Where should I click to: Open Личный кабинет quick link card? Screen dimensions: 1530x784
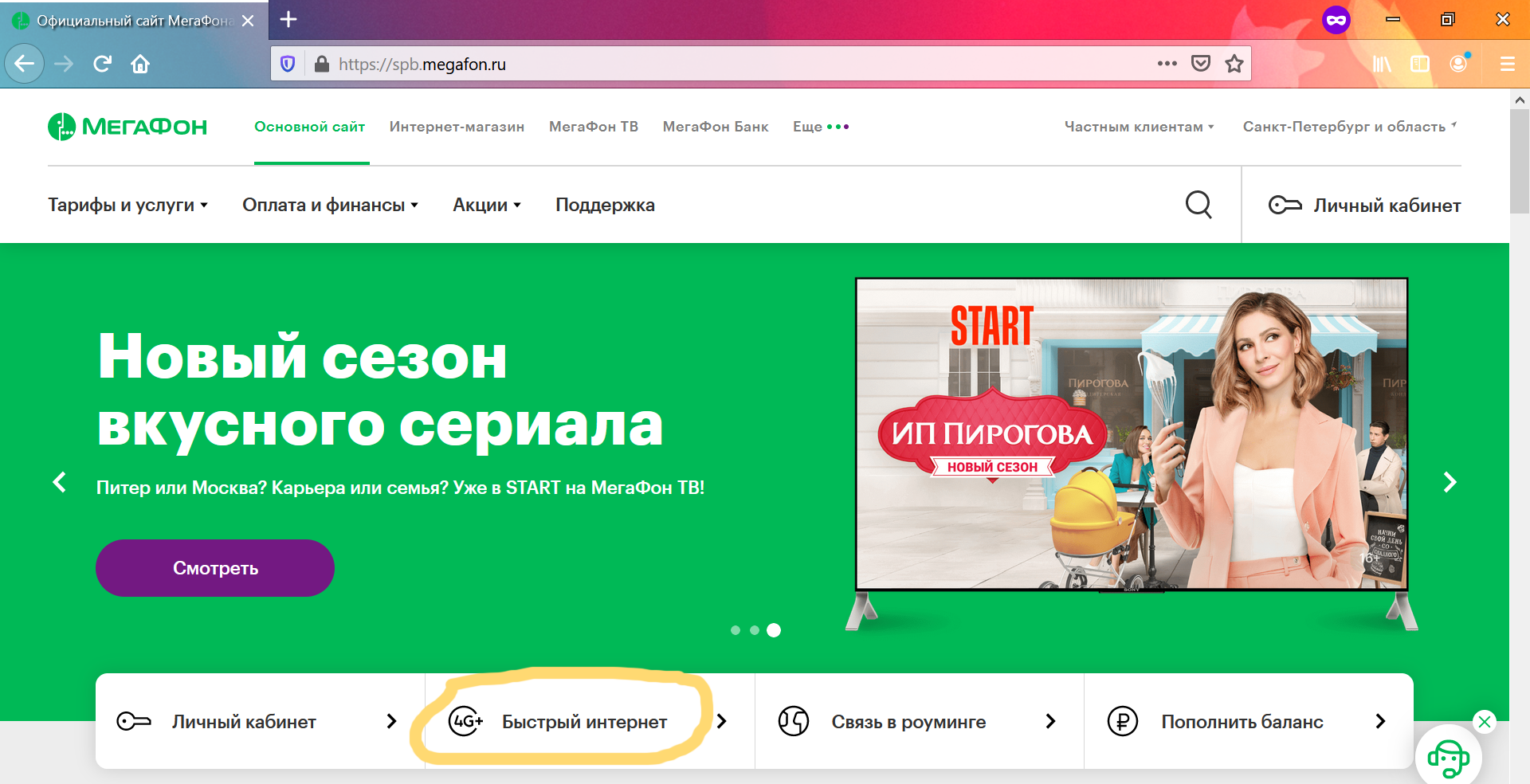260,721
